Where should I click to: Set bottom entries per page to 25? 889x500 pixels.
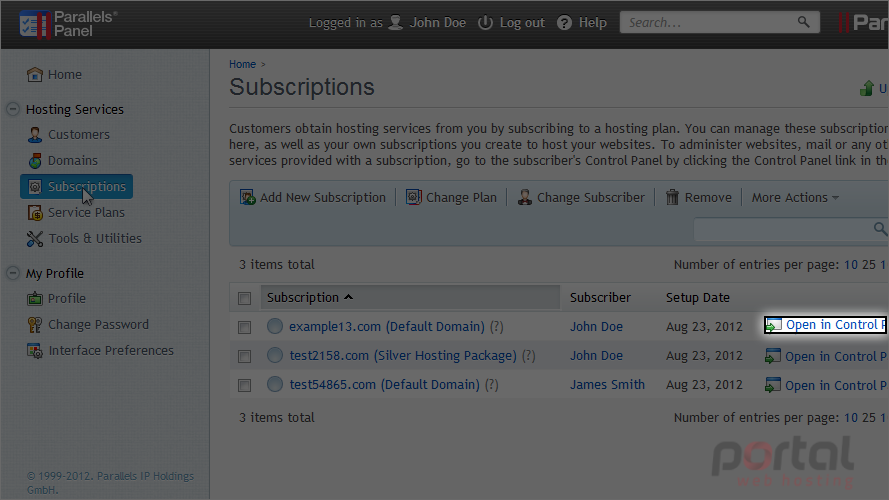(x=869, y=417)
